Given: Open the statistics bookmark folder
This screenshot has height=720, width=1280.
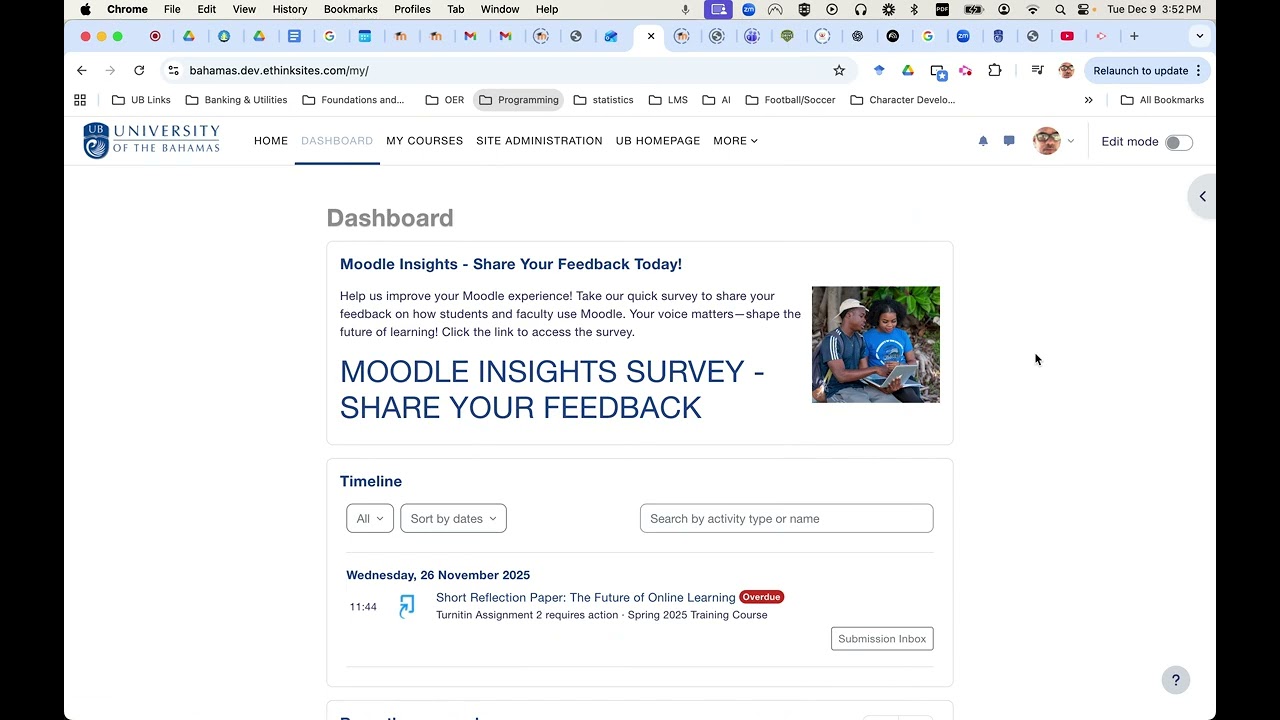Looking at the screenshot, I should pos(603,100).
